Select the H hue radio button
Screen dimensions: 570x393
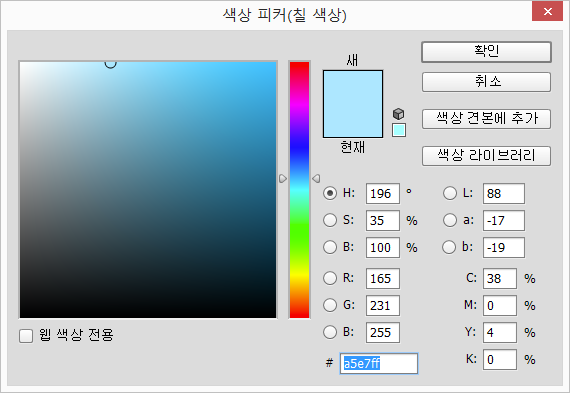click(330, 193)
